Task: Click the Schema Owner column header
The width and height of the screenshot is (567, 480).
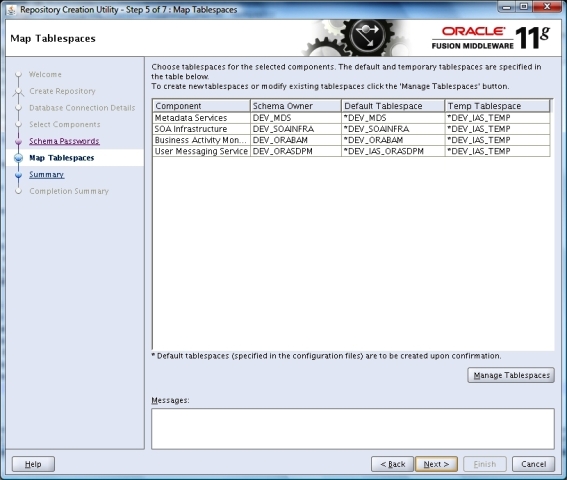Action: pyautogui.click(x=296, y=106)
